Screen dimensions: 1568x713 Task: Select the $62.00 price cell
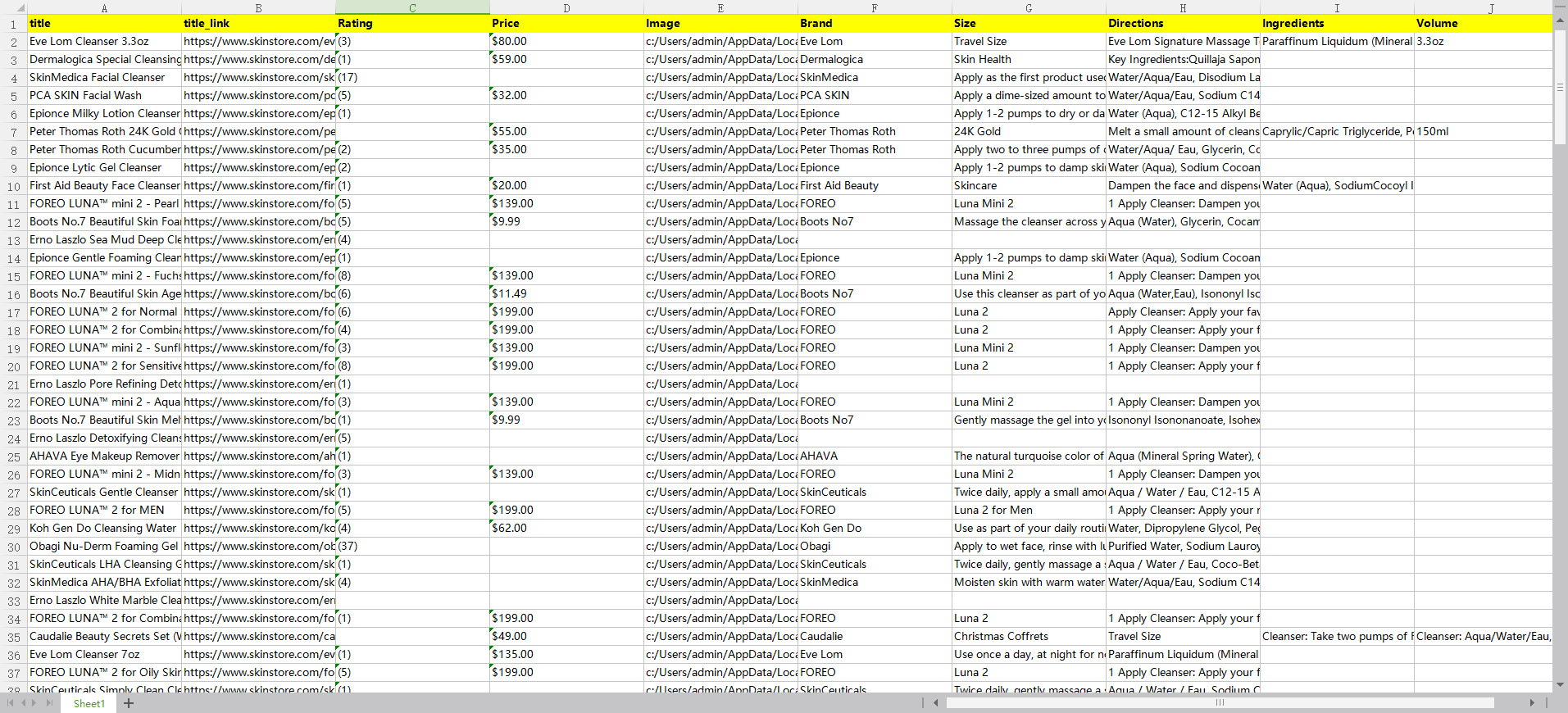point(566,528)
